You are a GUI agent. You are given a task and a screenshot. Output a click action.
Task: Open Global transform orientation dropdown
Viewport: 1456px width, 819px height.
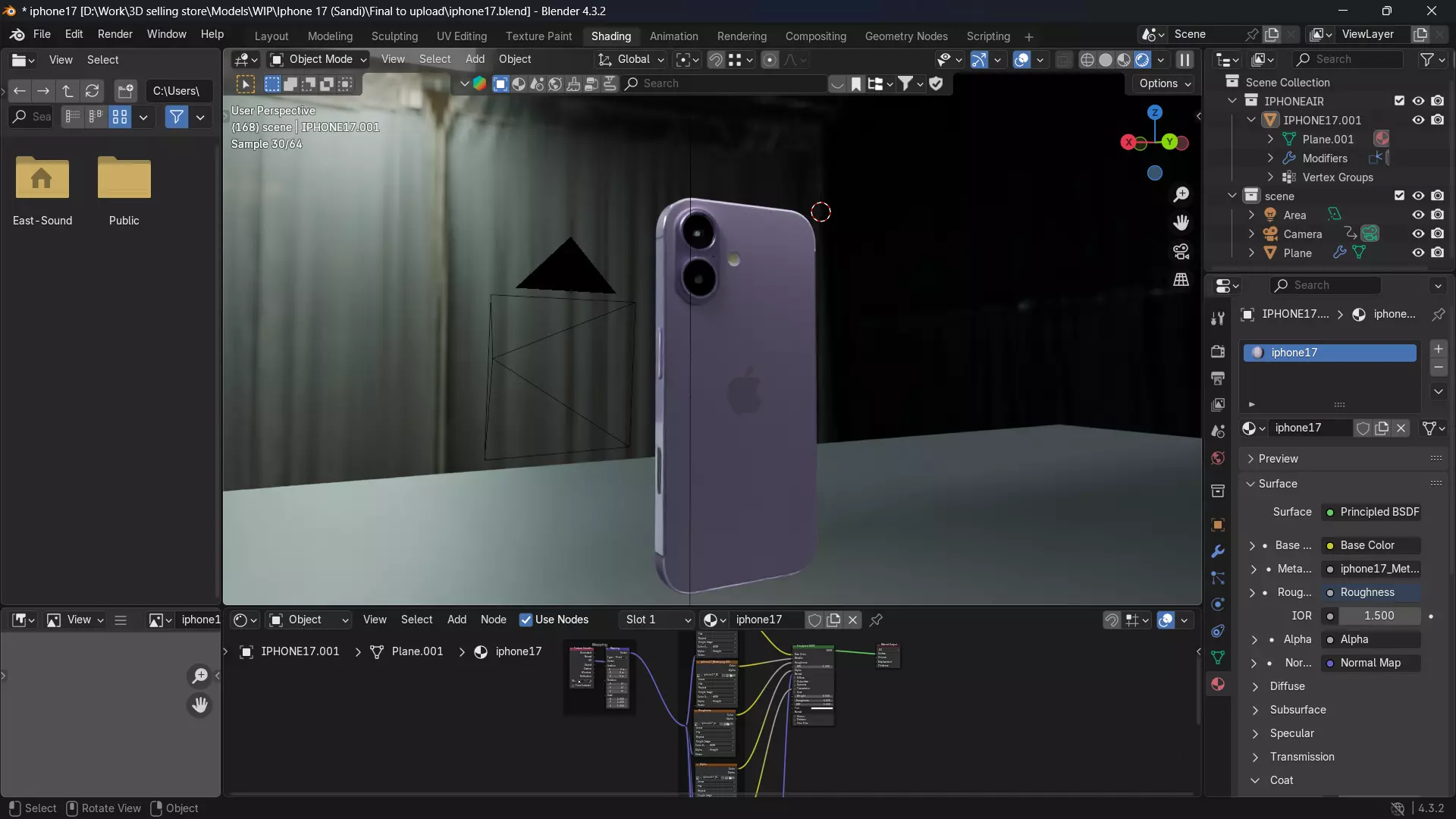[631, 60]
